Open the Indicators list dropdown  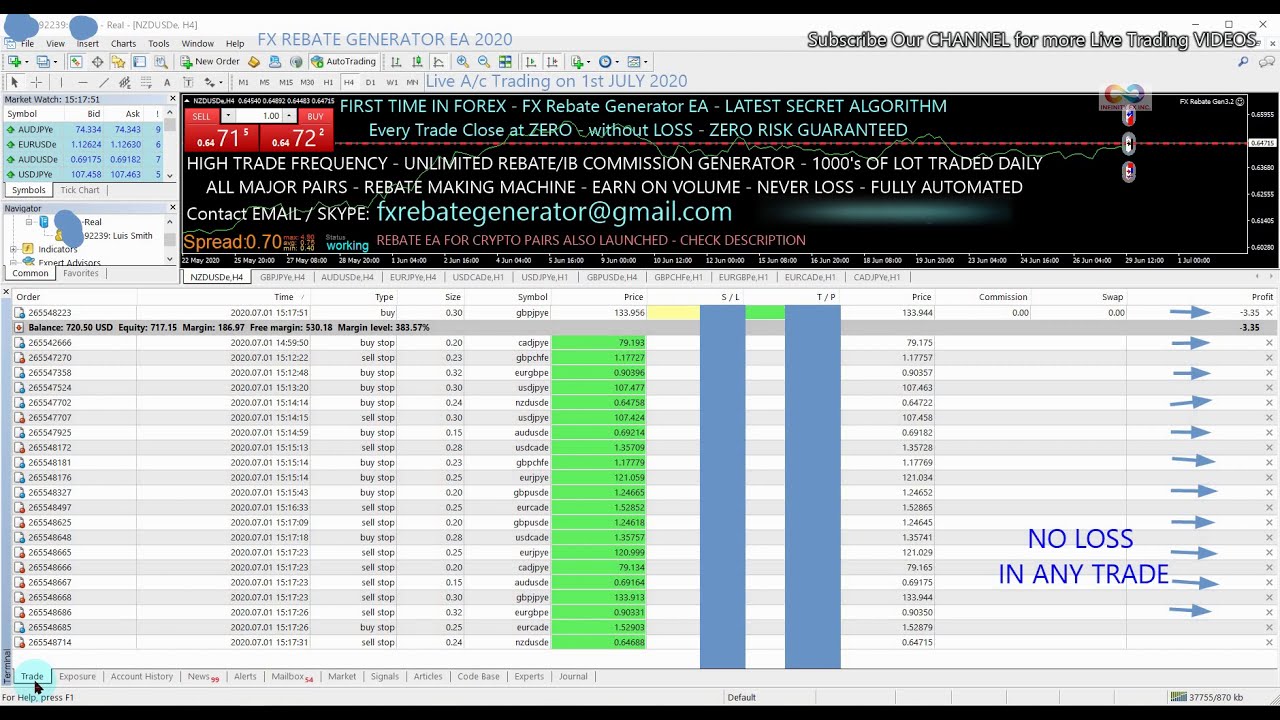click(x=581, y=61)
